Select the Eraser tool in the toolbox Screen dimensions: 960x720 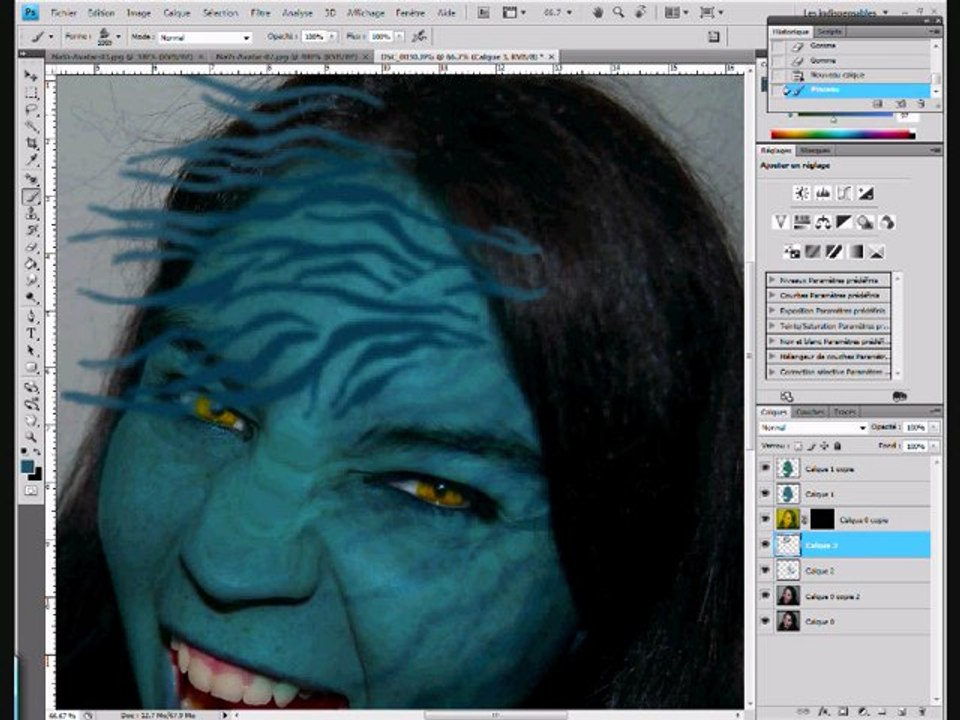point(31,247)
